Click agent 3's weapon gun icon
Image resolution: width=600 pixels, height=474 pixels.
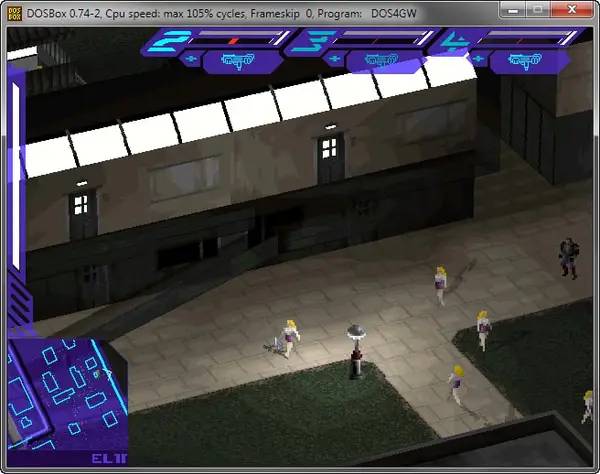(375, 62)
